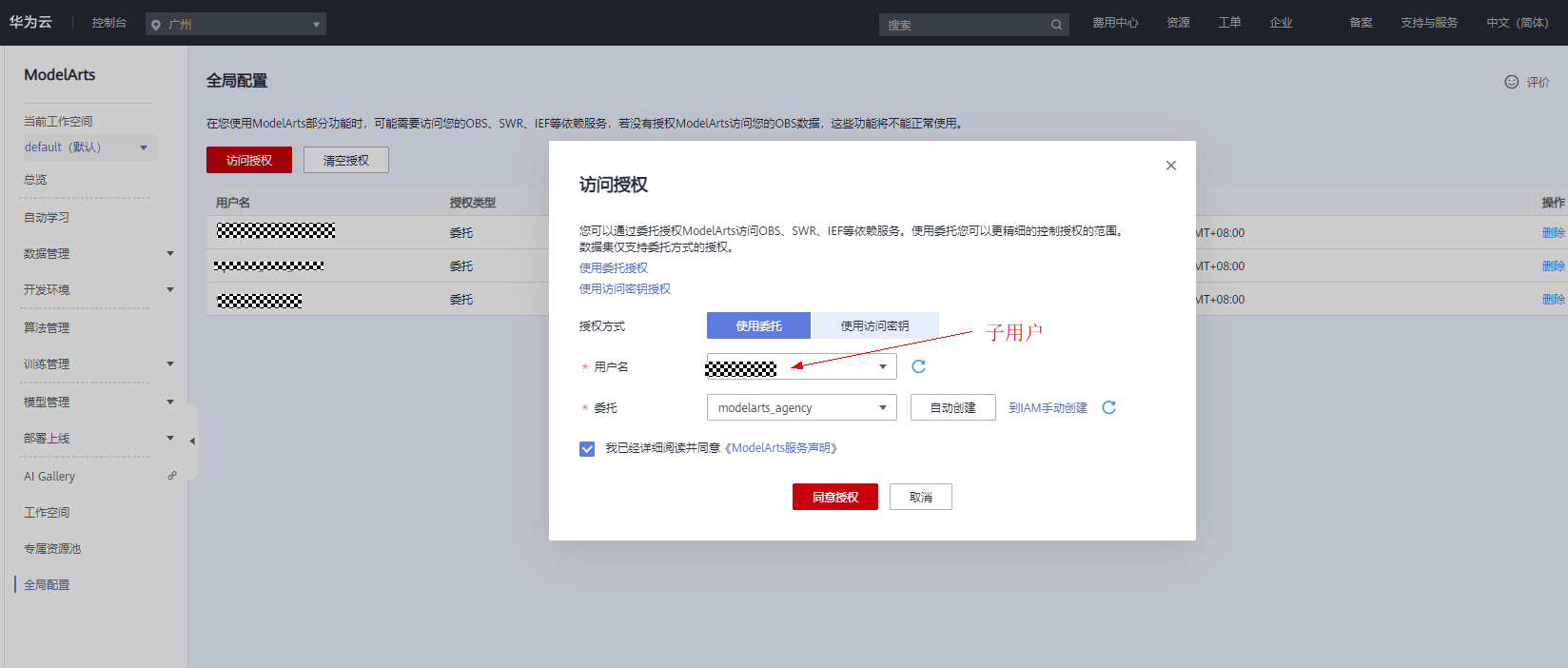
Task: Expand the 部署上线 sidebar menu
Action: click(170, 438)
